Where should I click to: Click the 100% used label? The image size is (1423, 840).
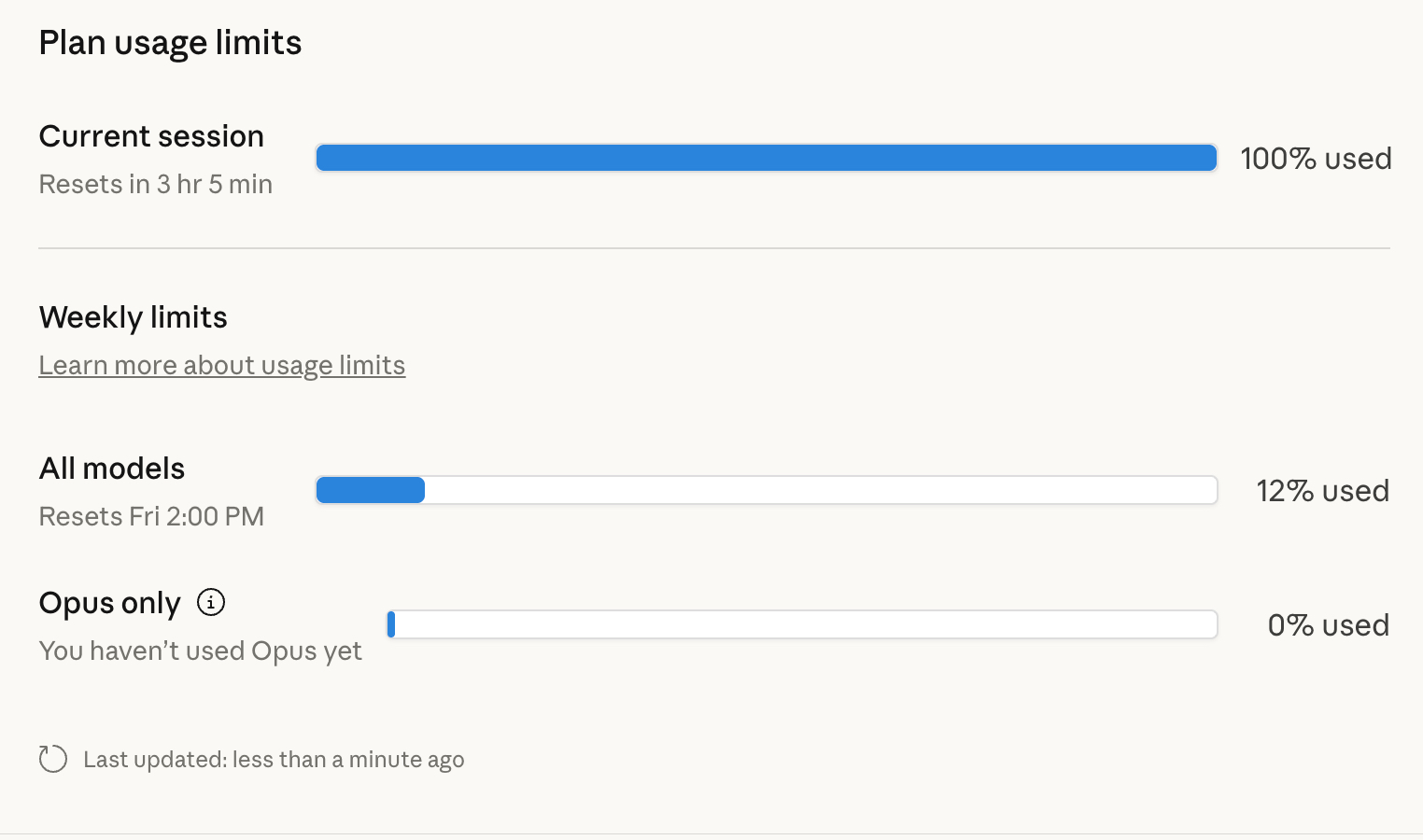coord(1316,159)
